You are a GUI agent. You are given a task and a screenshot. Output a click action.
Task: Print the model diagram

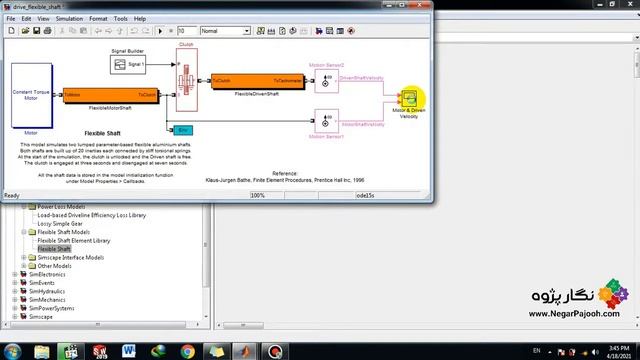(47, 31)
